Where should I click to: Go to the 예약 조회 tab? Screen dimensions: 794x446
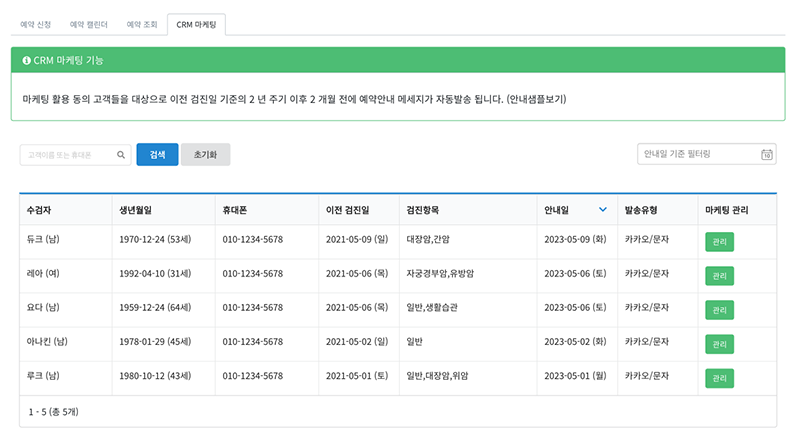140,23
